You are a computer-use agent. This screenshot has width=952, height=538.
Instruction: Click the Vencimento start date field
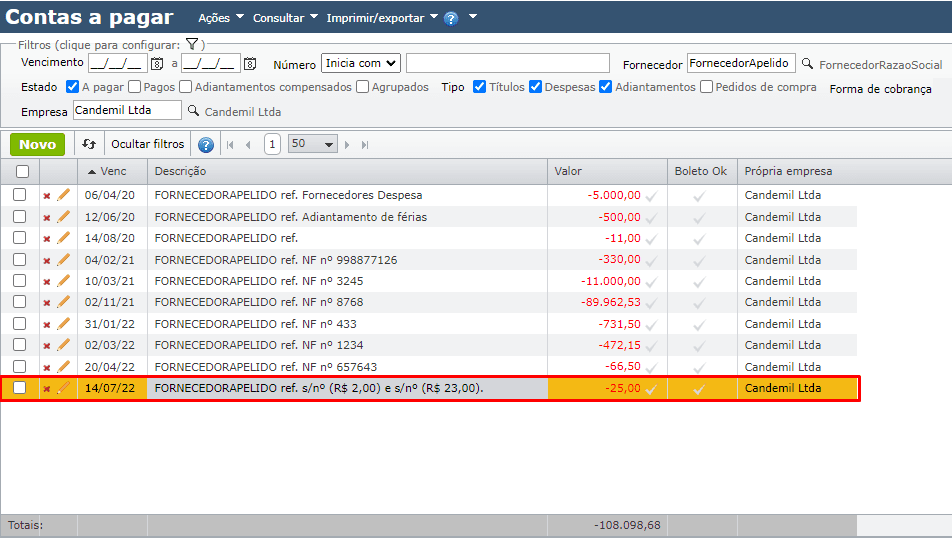118,63
